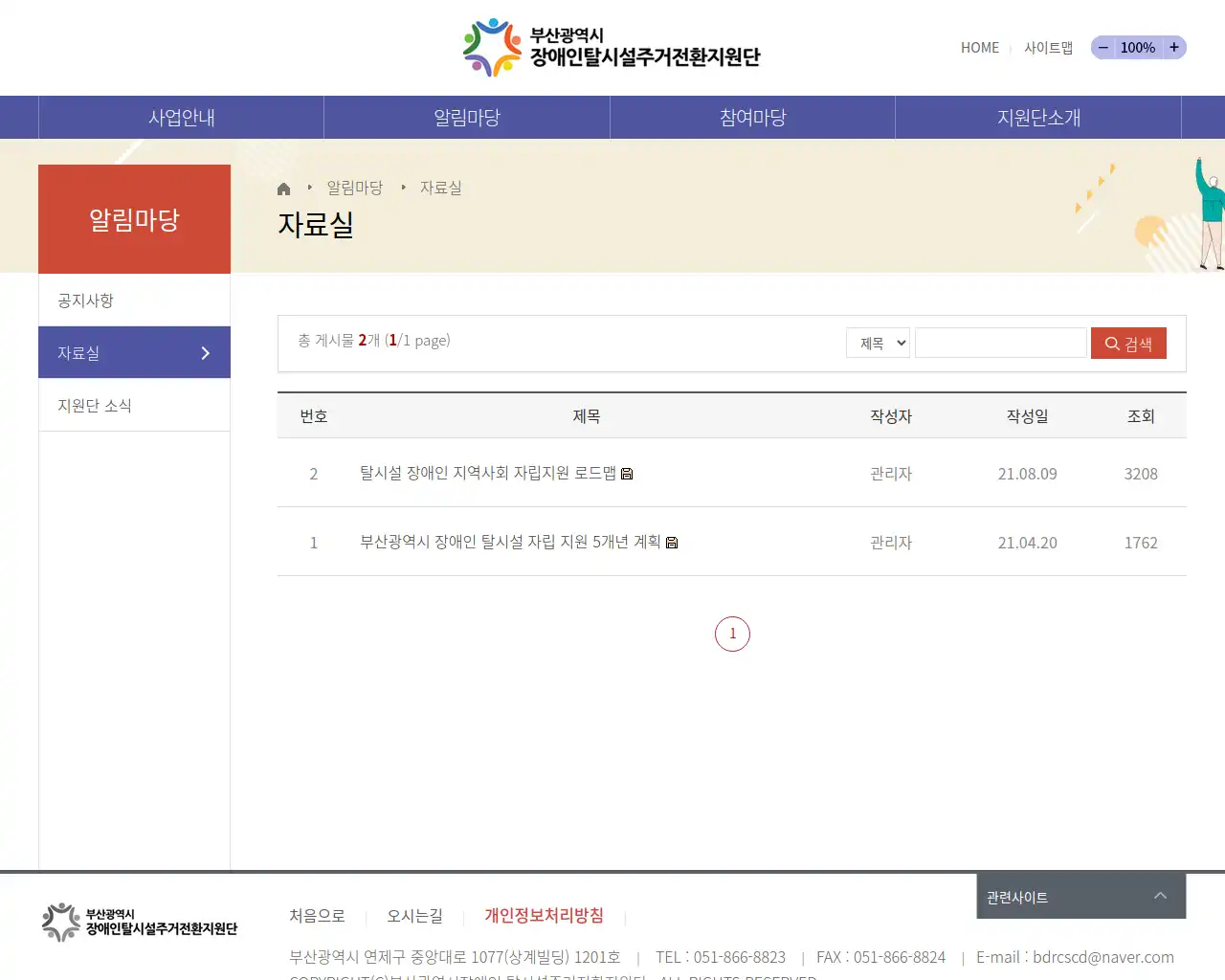Increase zoom with the plus button
Screen dimensions: 1225x980
click(x=1174, y=47)
